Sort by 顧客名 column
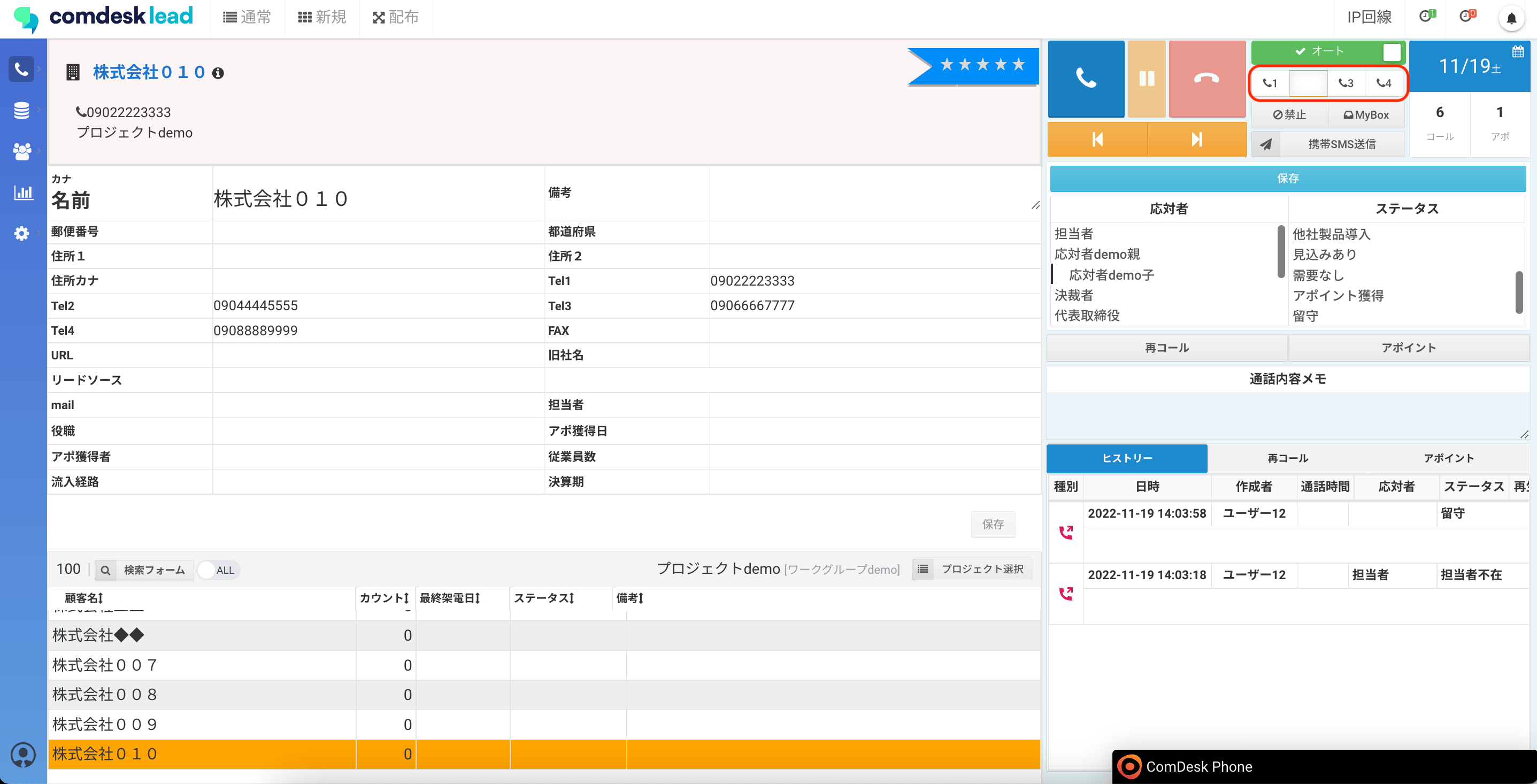 click(83, 598)
